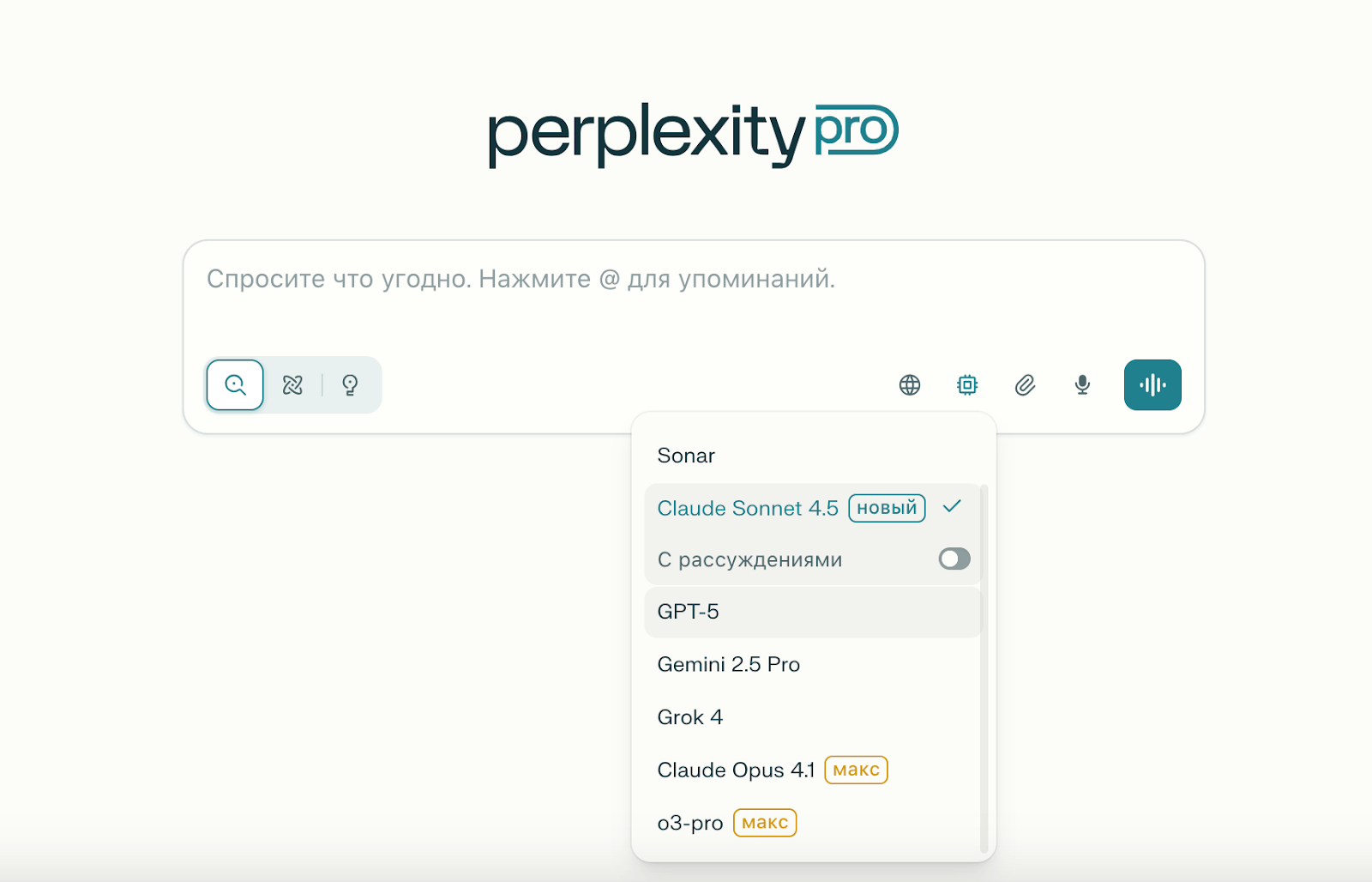Click the 'новый' badge next to Claude Sonnet

tap(887, 508)
